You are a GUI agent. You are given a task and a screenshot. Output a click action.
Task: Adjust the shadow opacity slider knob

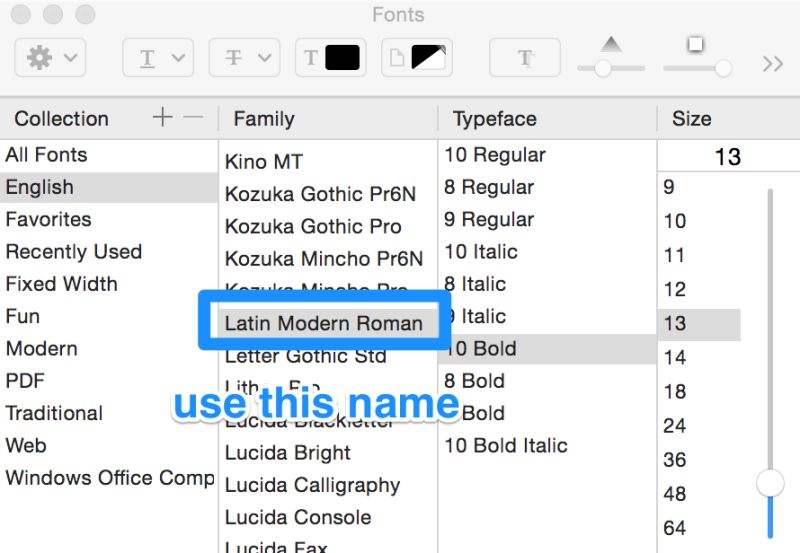(603, 68)
